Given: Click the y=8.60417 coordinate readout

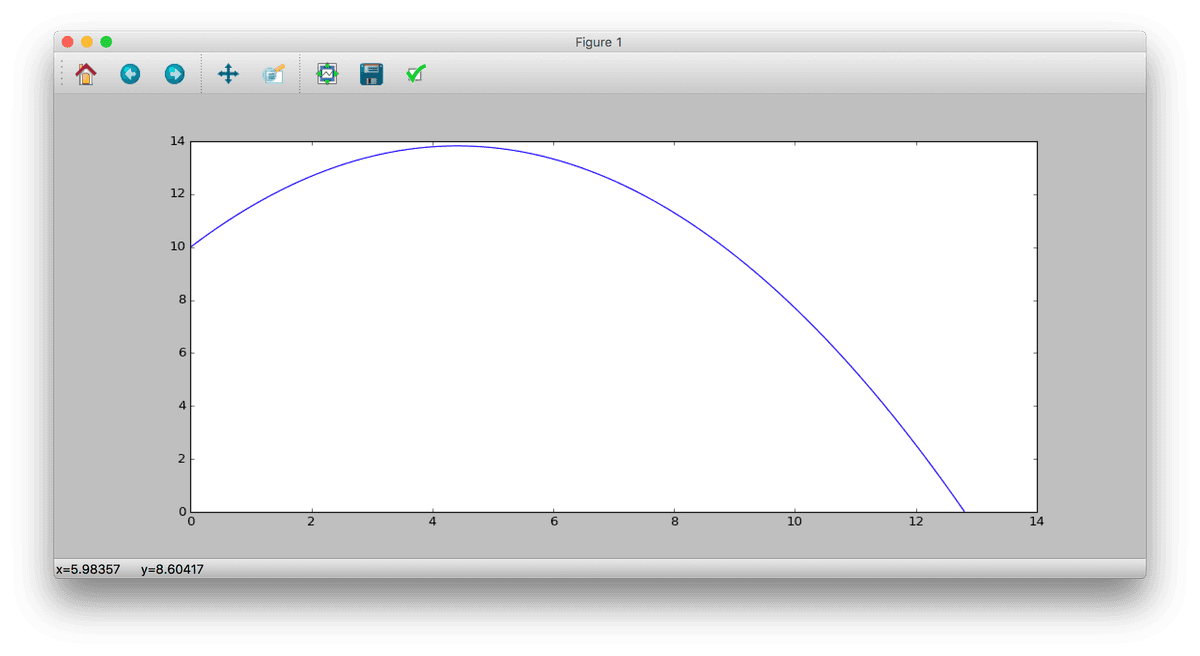Looking at the screenshot, I should pos(173,569).
